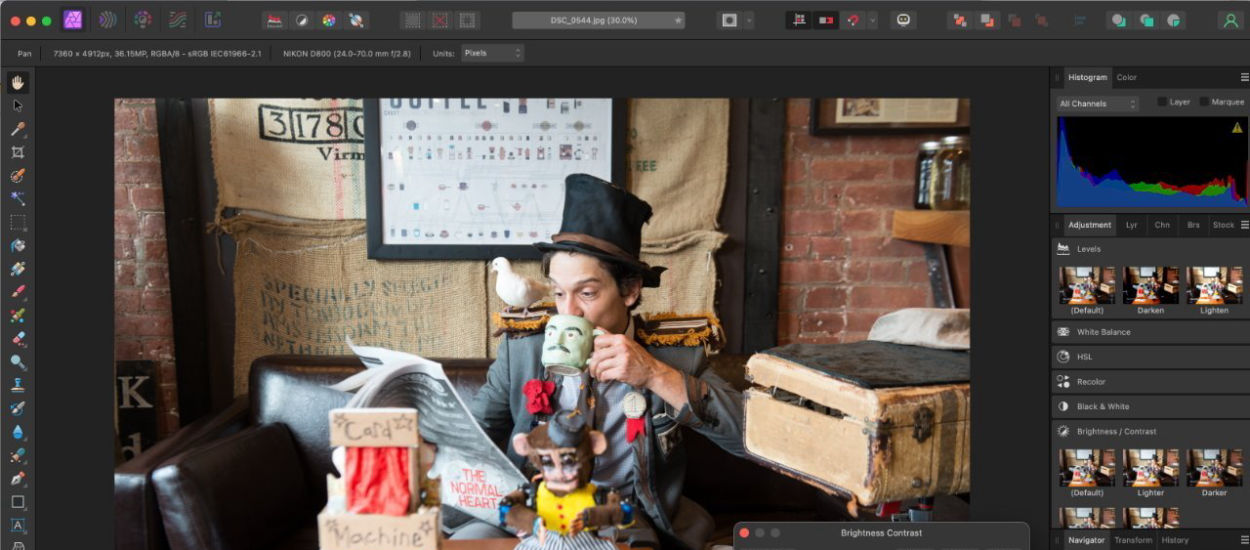This screenshot has height=550, width=1250.
Task: Switch to the Color tab
Action: (x=1127, y=77)
